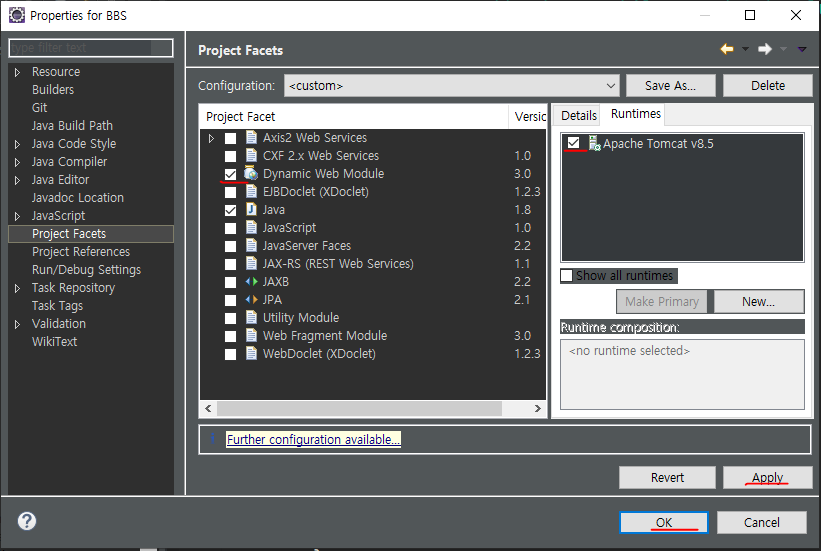Uncheck the Java facet checkbox
Viewport: 821px width, 551px height.
[230, 210]
